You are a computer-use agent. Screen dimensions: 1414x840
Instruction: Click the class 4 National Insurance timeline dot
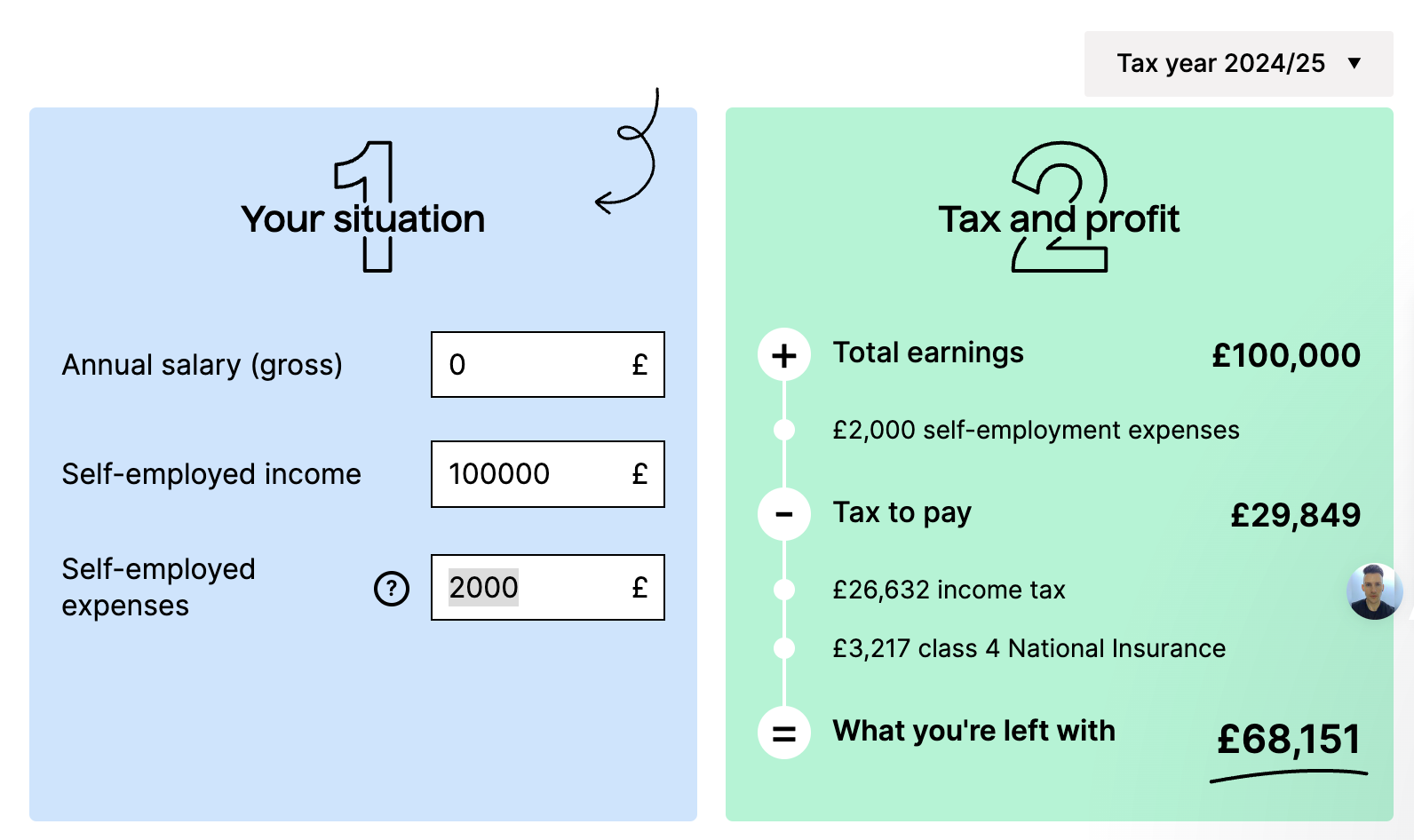[x=784, y=648]
